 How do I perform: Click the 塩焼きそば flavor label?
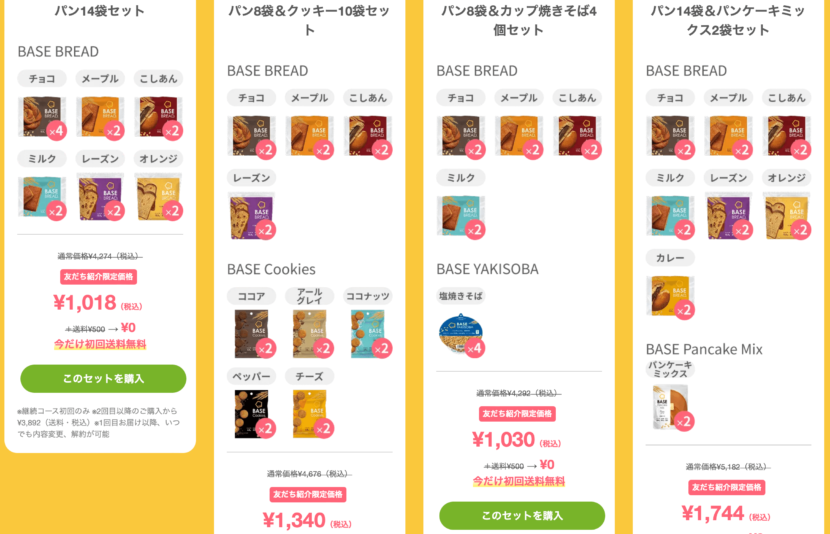461,296
